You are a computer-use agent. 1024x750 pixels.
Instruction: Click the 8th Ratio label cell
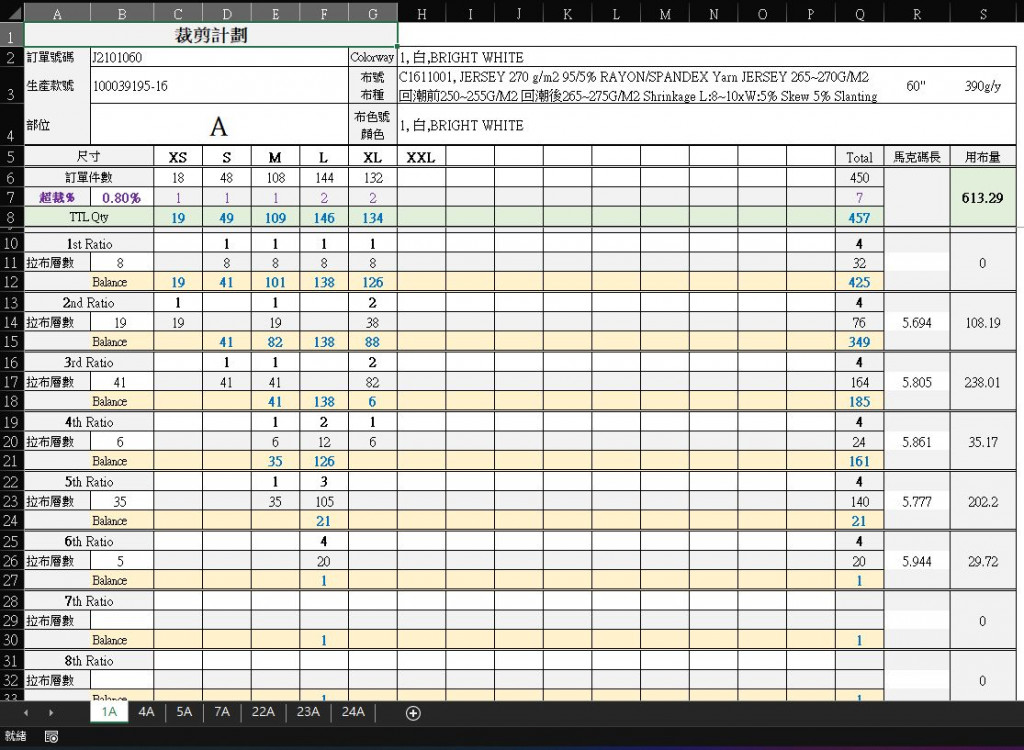pyautogui.click(x=89, y=660)
